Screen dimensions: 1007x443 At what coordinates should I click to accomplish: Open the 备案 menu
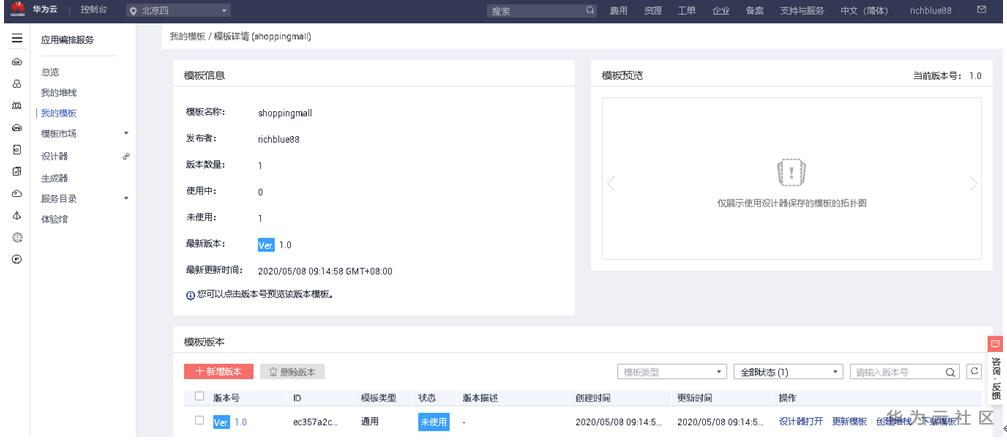coord(755,11)
